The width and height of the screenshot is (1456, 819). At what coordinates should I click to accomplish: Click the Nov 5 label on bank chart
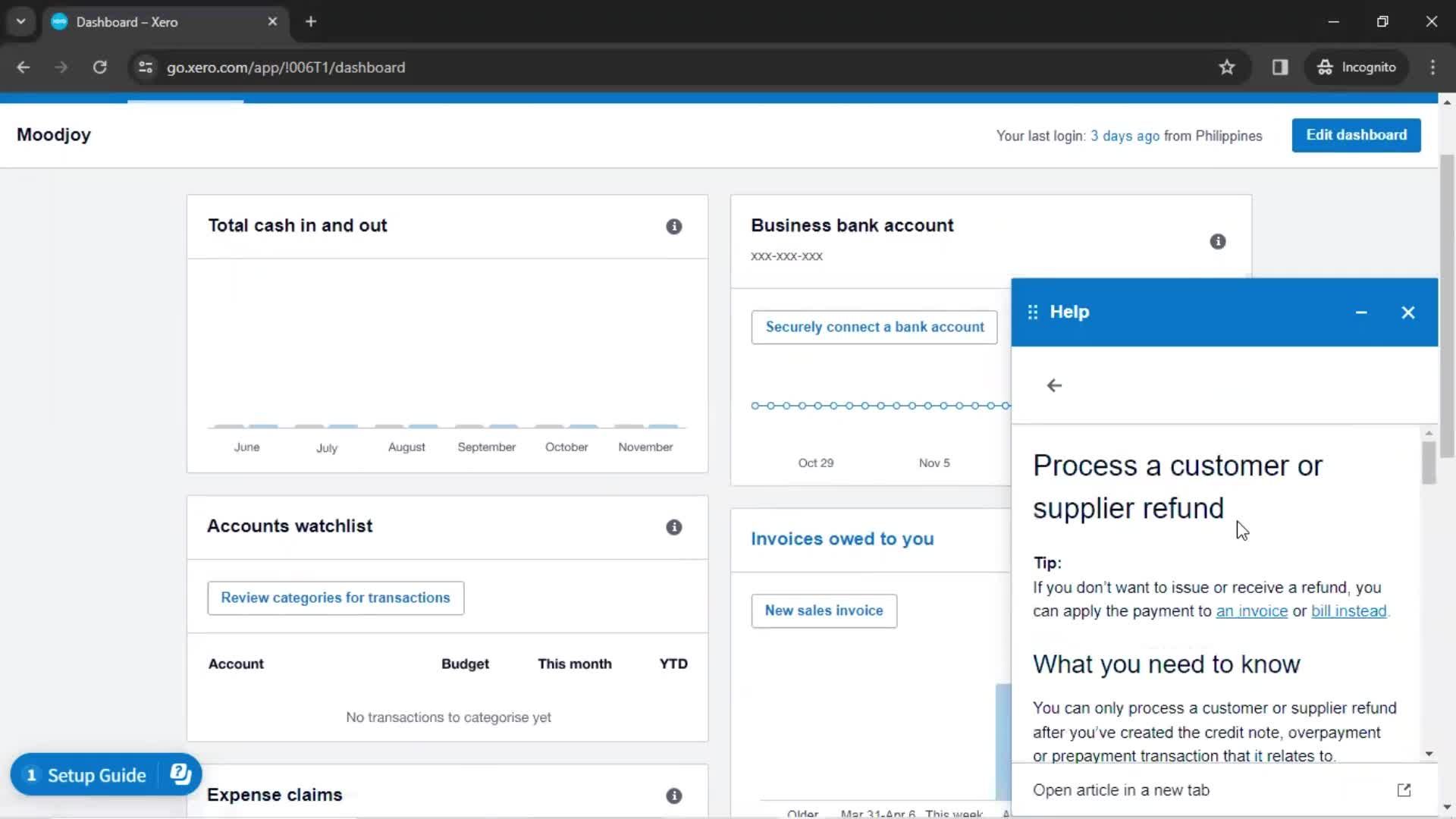[934, 463]
